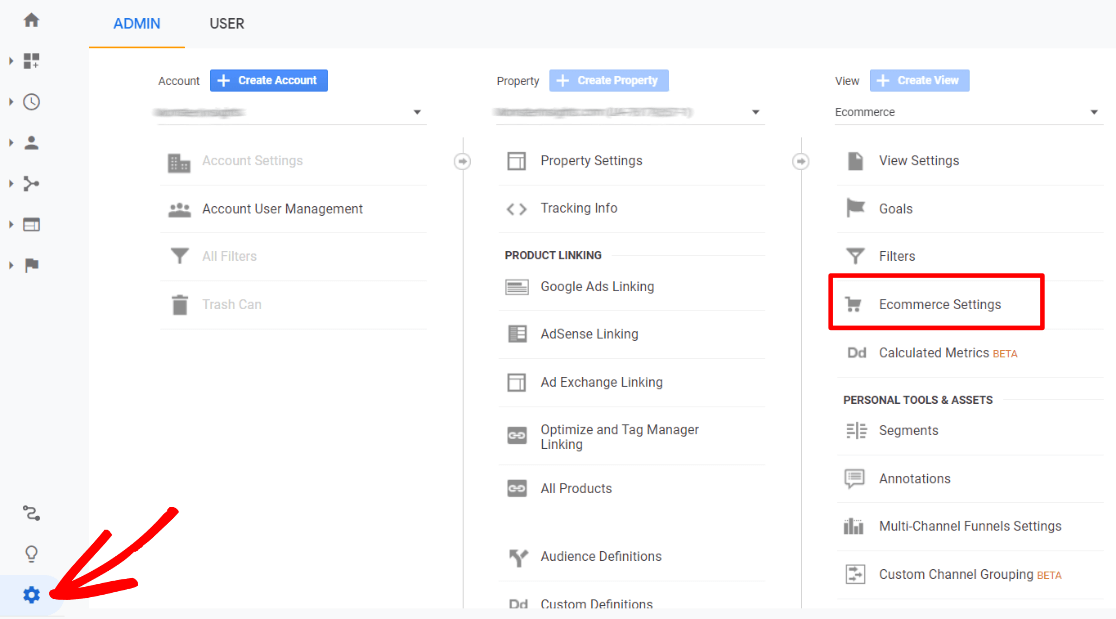This screenshot has width=1116, height=619.
Task: Click the Create Property button
Action: 609,80
